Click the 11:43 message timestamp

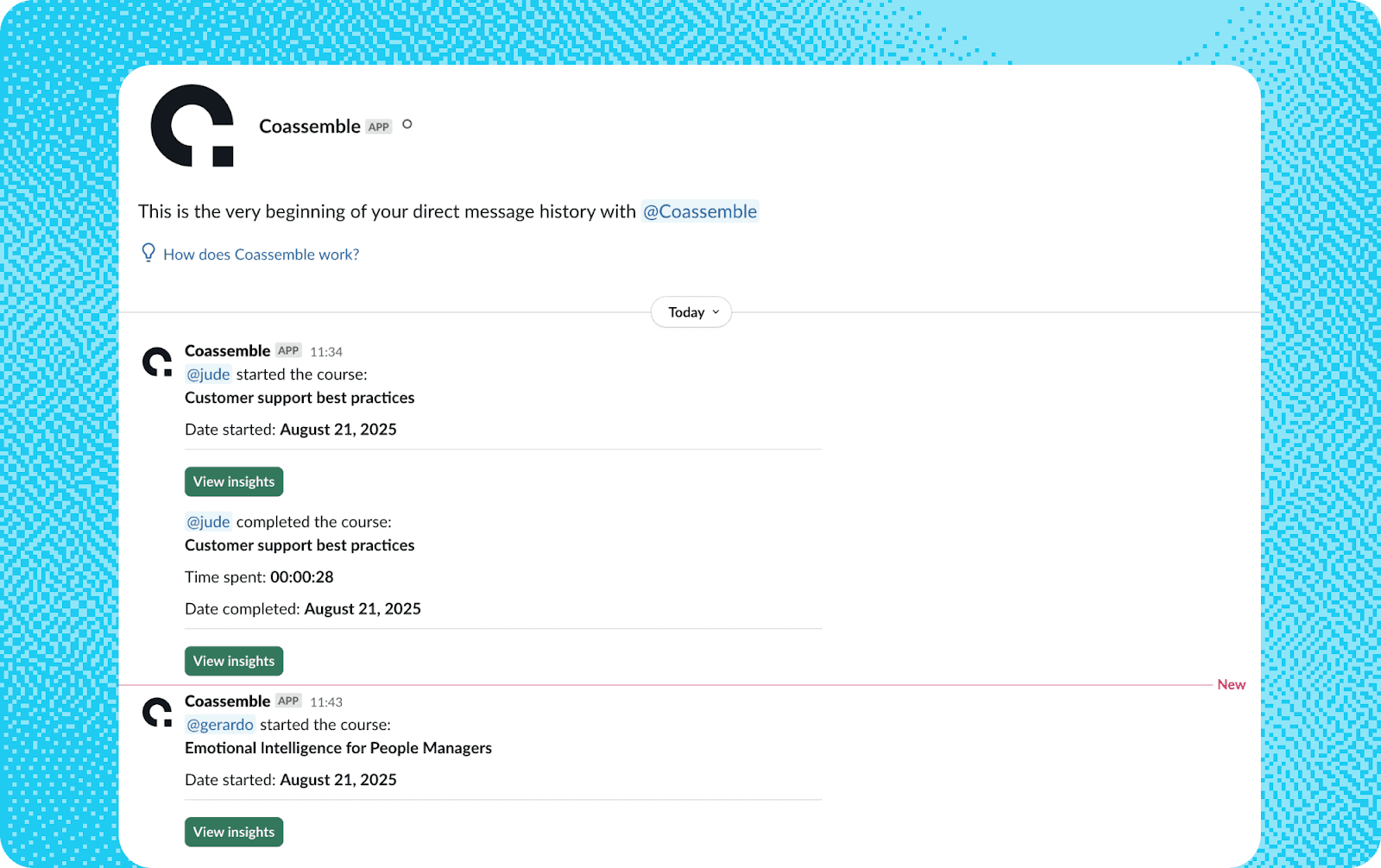326,702
